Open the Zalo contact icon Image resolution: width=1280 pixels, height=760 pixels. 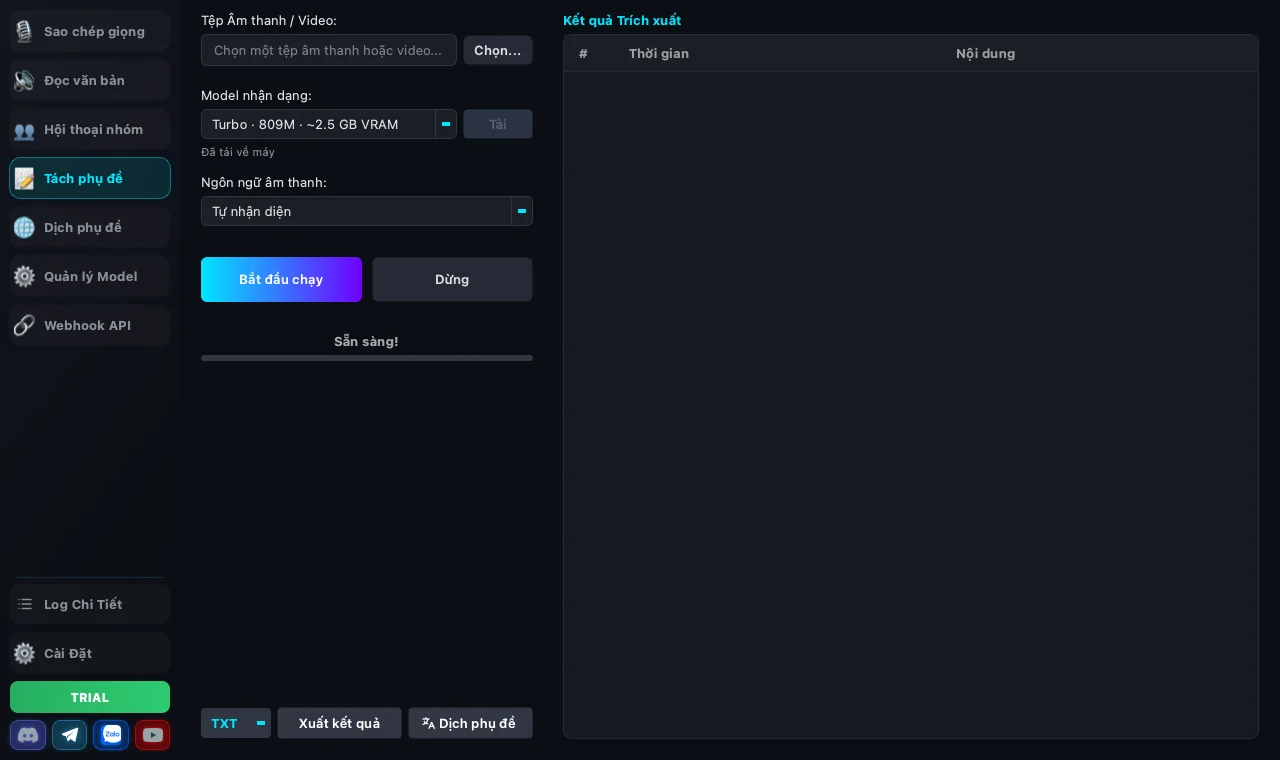(x=111, y=735)
